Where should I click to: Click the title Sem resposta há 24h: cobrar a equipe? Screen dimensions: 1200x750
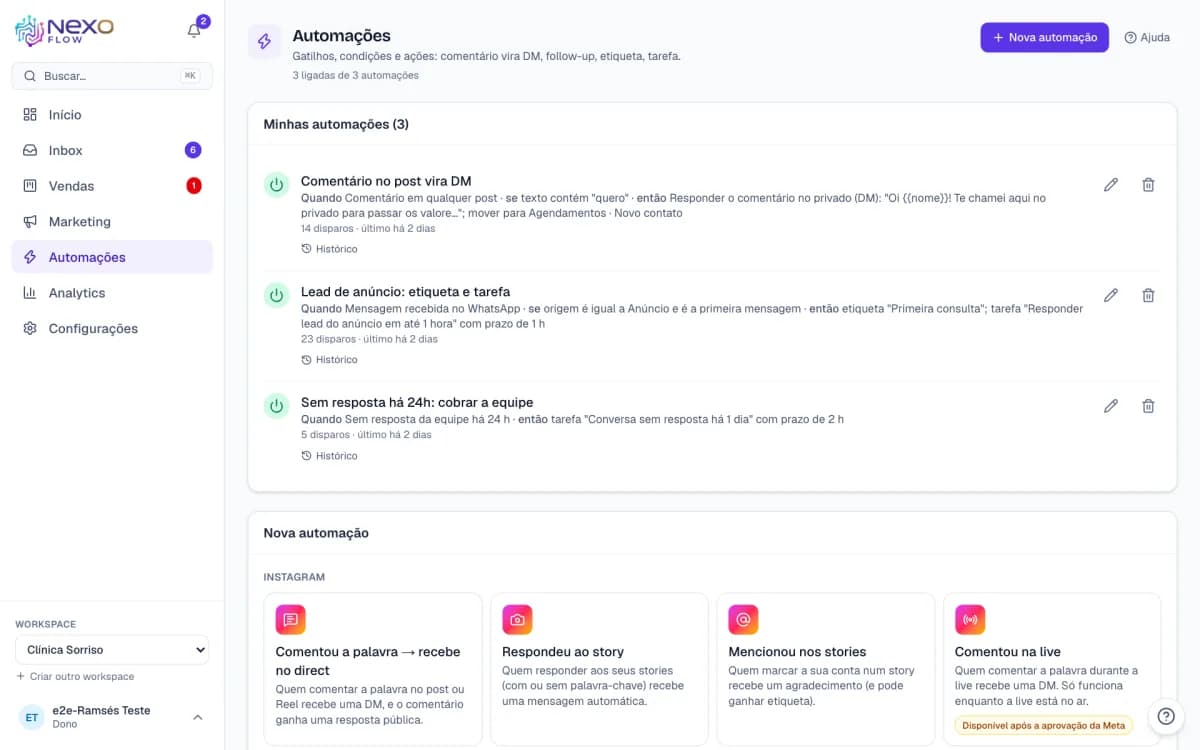(417, 402)
